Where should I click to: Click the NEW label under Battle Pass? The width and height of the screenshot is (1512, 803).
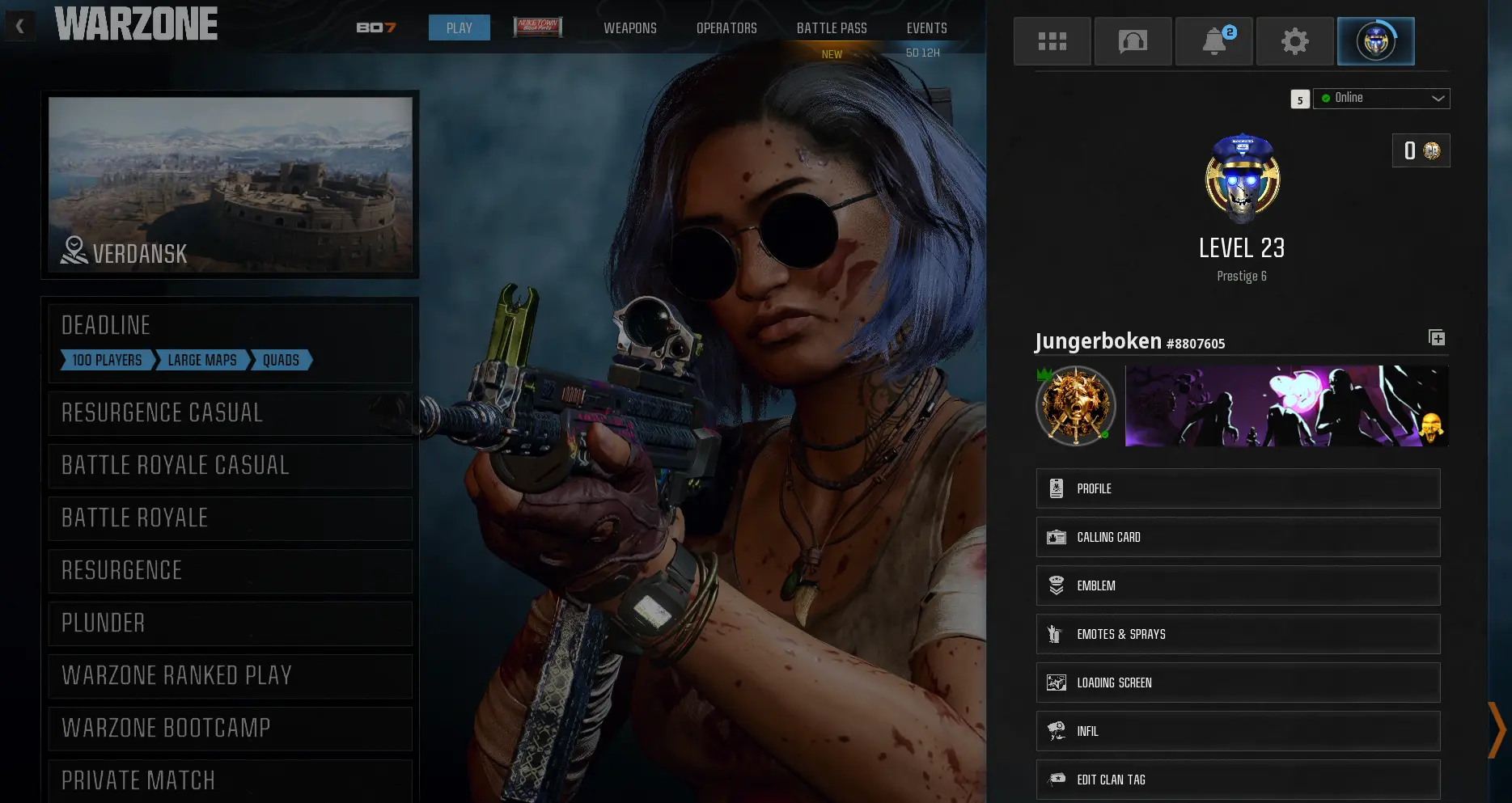(832, 54)
